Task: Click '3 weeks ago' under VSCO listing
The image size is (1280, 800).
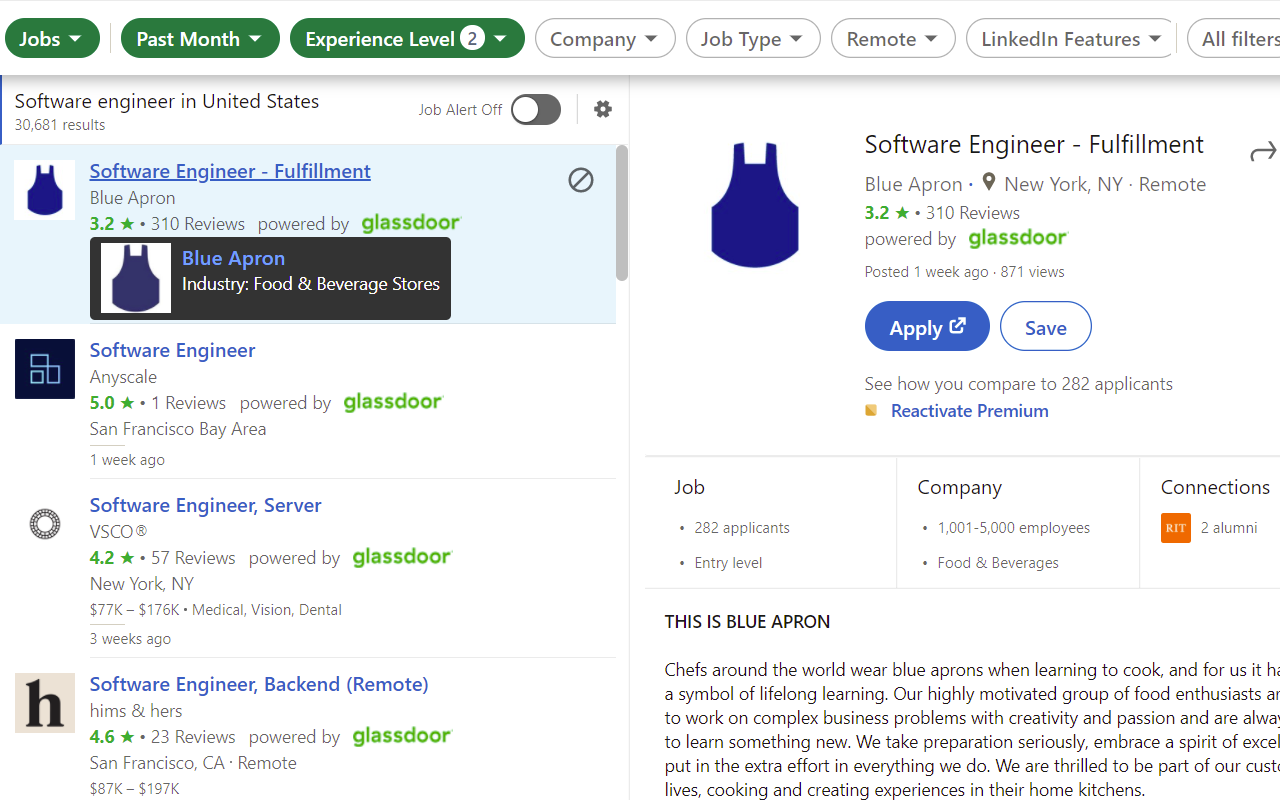Action: click(x=130, y=639)
